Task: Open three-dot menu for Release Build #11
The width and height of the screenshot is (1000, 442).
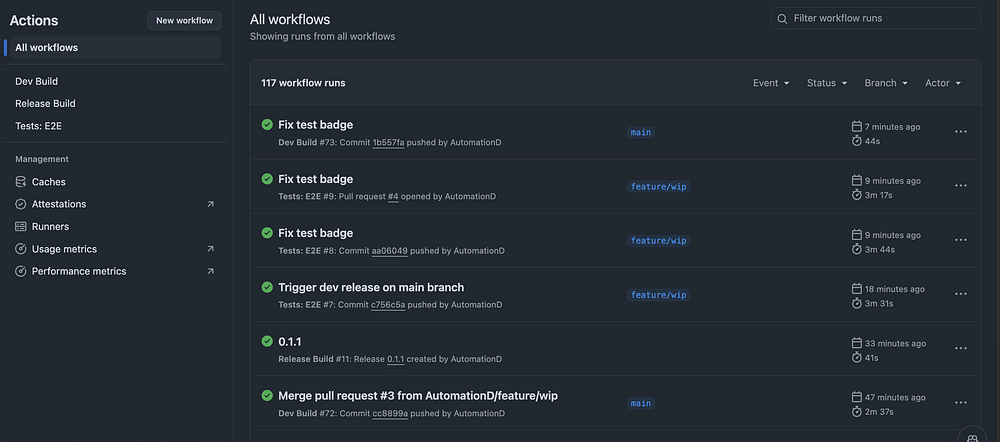Action: [x=960, y=348]
